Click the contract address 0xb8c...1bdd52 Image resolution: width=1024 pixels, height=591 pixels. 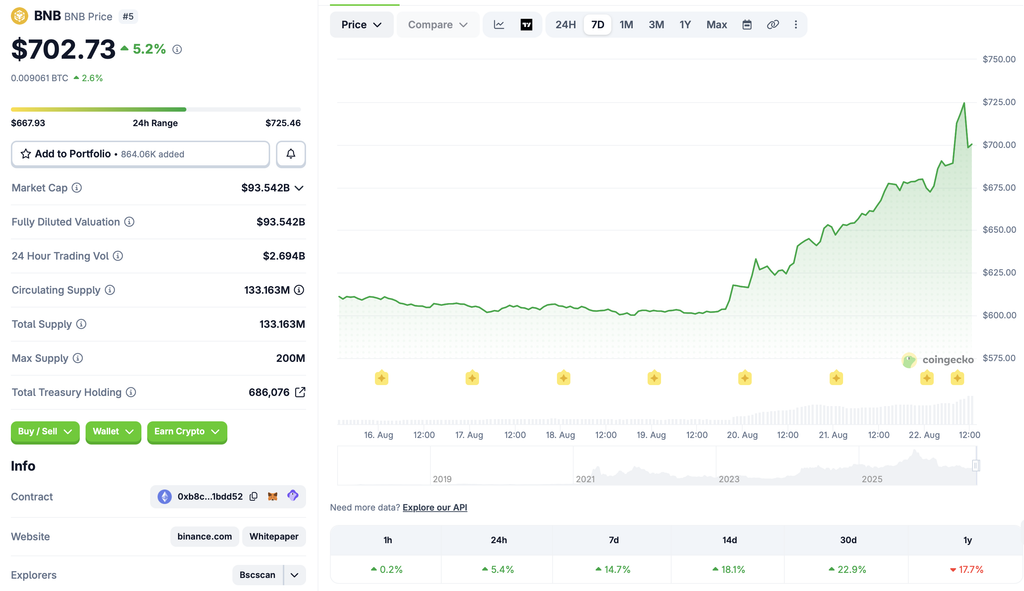[x=210, y=496]
